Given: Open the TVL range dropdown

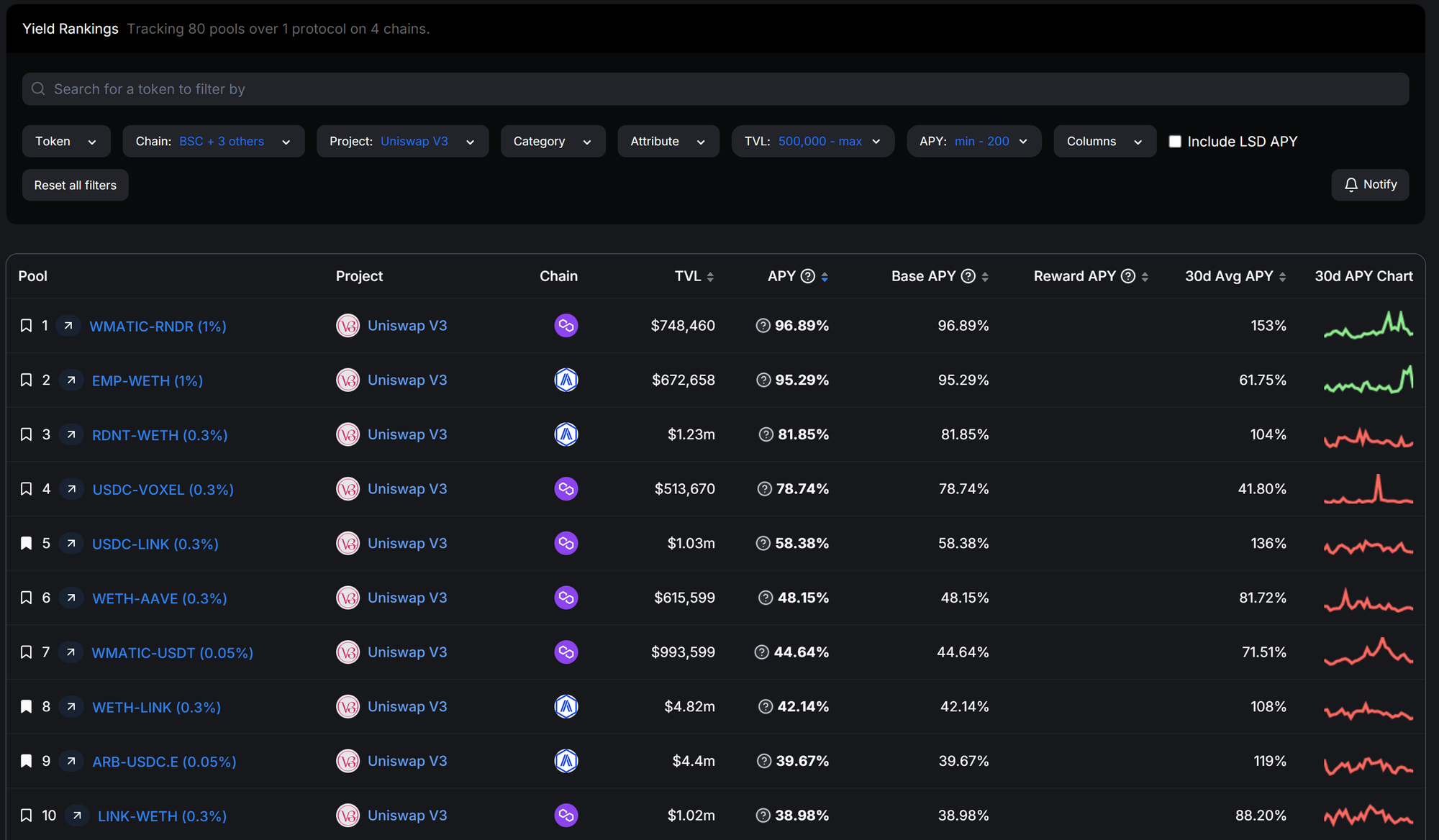Looking at the screenshot, I should [812, 142].
